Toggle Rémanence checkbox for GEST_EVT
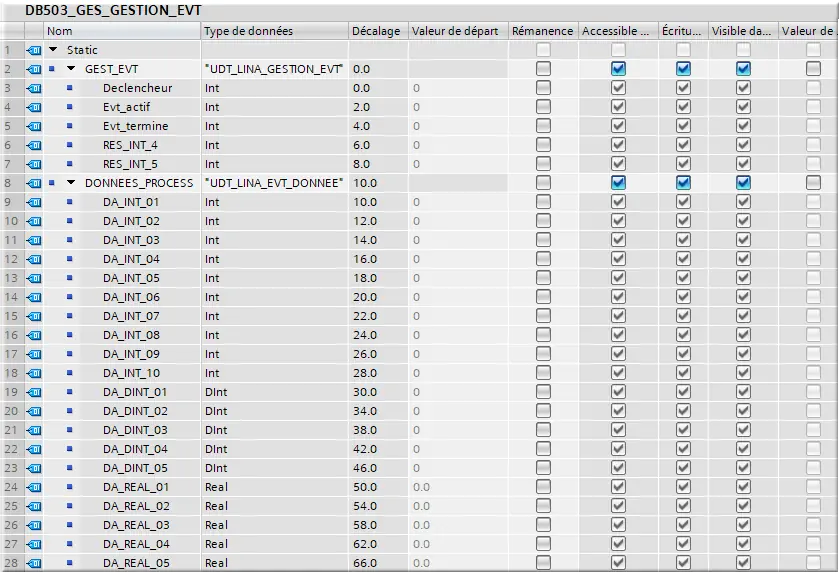The image size is (839, 572). point(543,68)
